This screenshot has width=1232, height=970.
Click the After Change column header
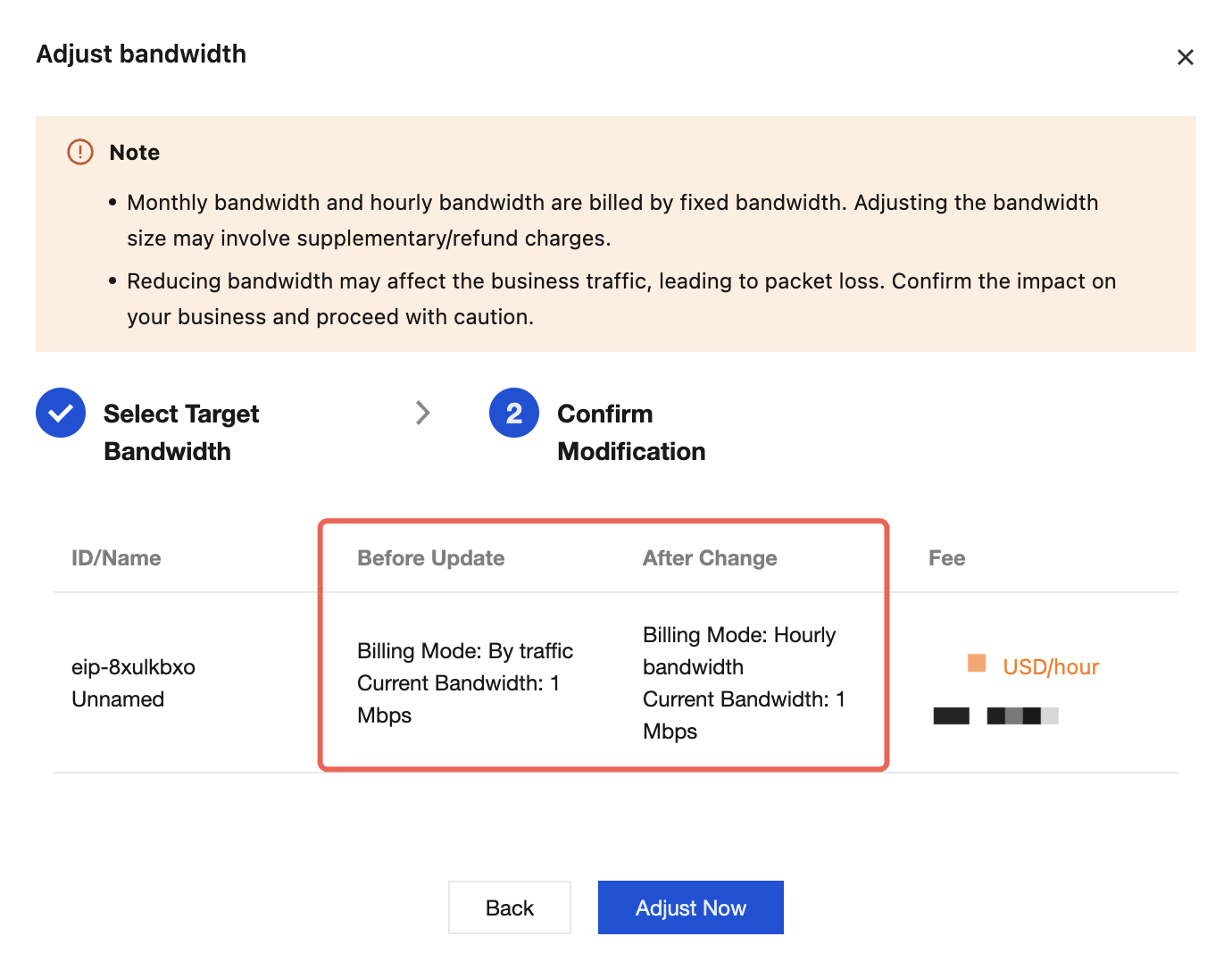(x=710, y=558)
